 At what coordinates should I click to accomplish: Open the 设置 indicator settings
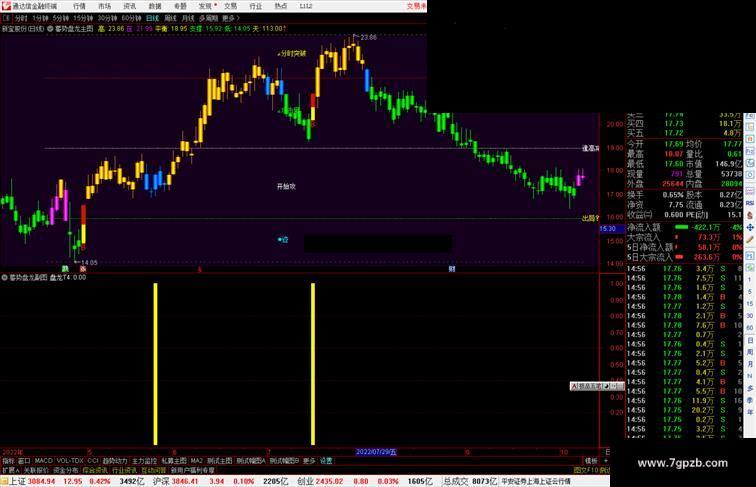coord(326,461)
